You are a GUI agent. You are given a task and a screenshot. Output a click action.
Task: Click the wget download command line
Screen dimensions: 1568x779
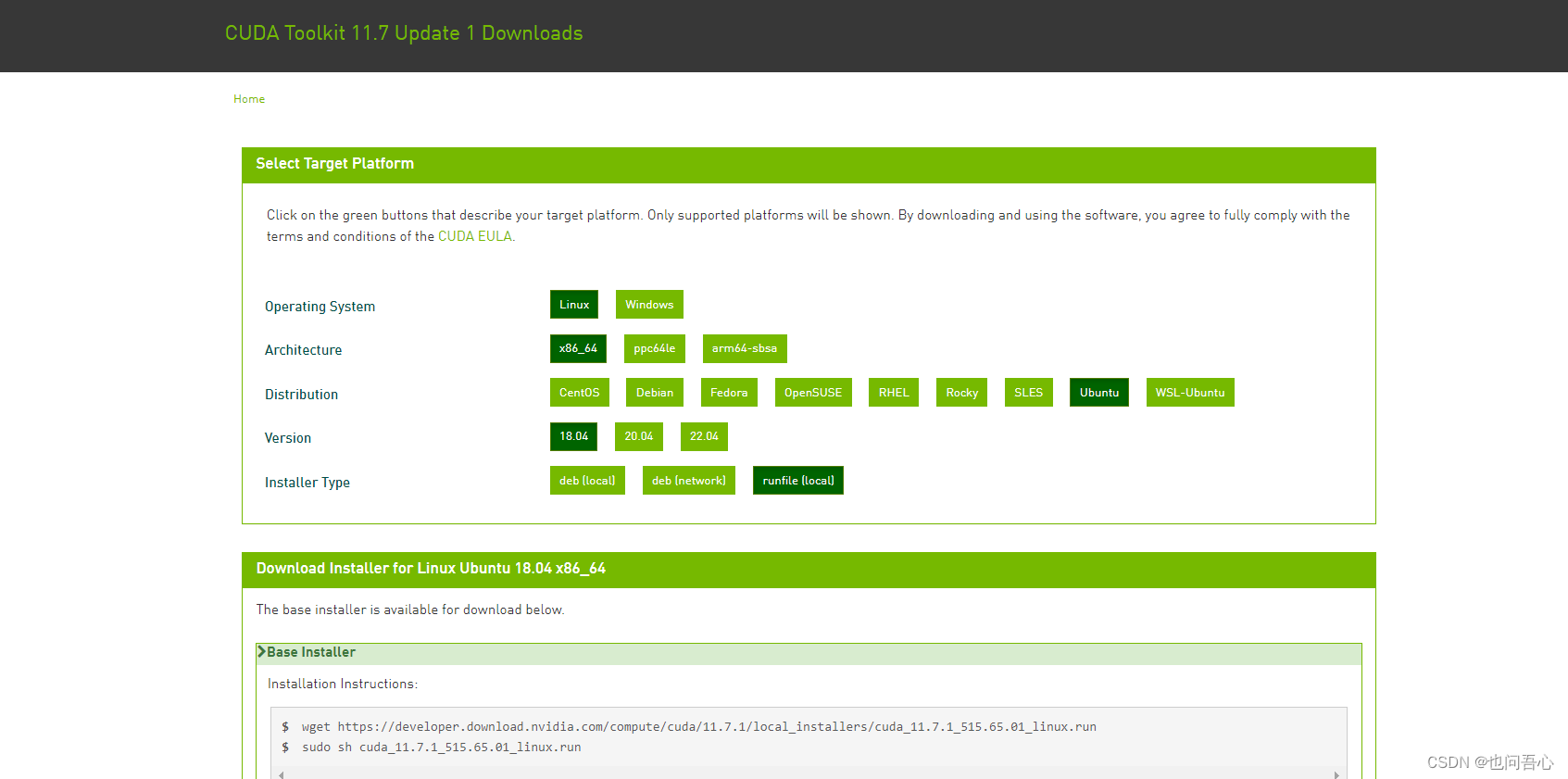[x=699, y=727]
